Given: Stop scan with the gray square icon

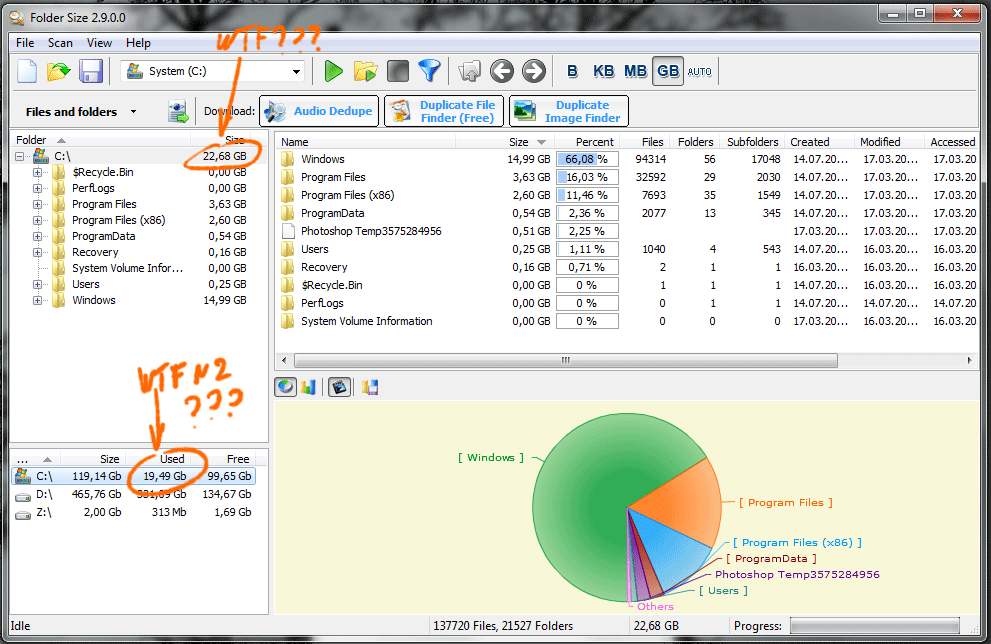Looking at the screenshot, I should point(398,71).
